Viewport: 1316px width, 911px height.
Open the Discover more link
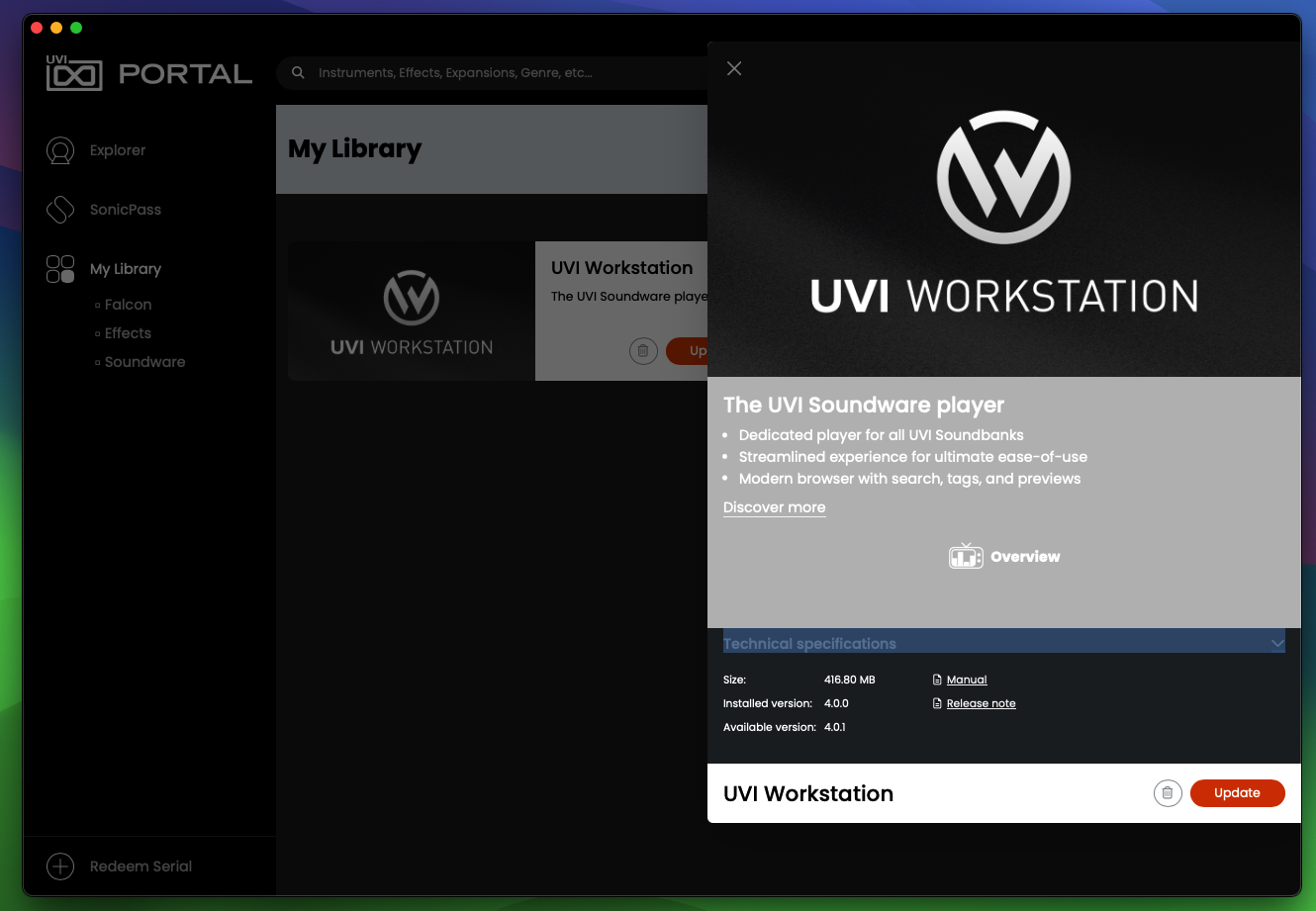[x=775, y=507]
